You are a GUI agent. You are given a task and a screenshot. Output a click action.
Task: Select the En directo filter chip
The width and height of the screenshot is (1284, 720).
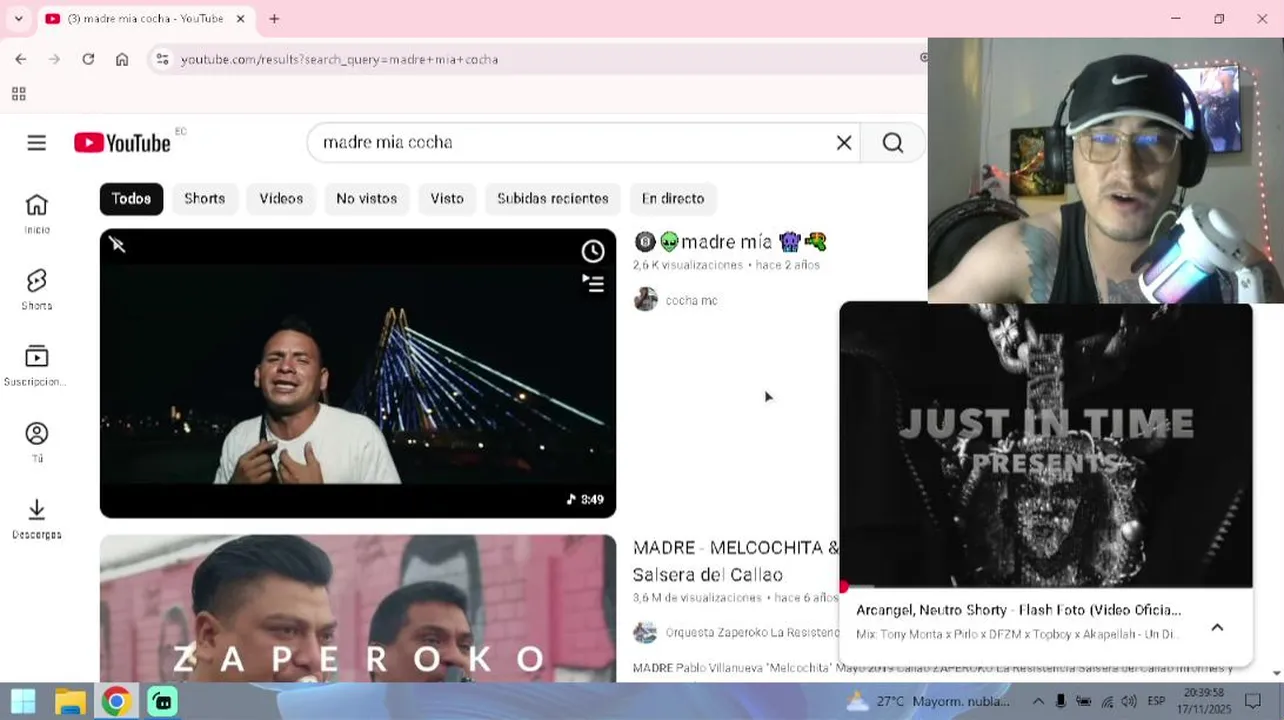673,199
